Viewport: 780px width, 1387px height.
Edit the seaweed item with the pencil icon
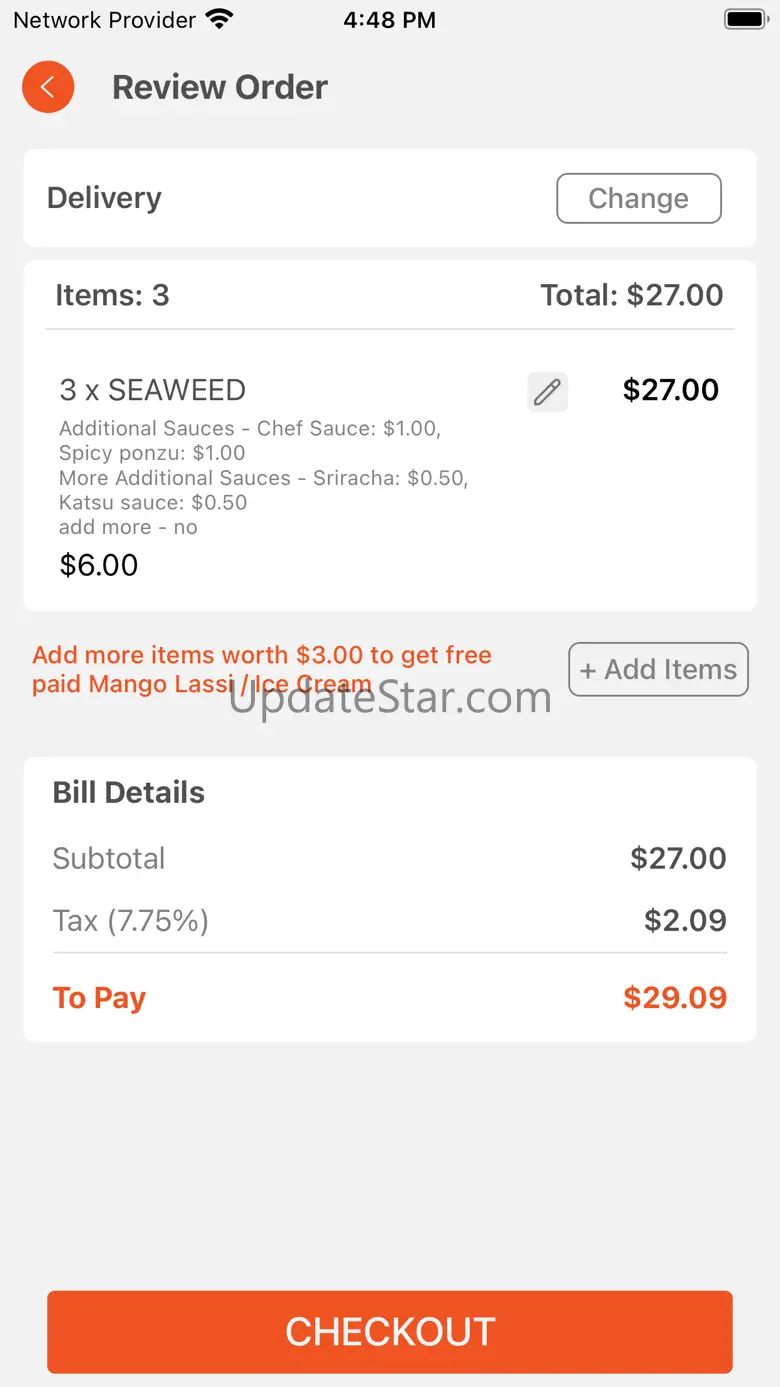547,392
